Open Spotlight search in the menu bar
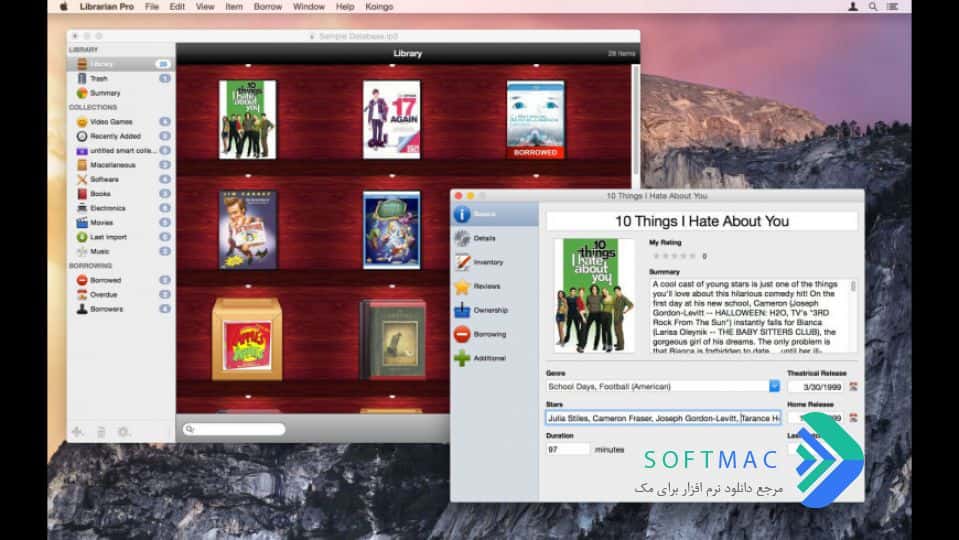 coord(873,7)
